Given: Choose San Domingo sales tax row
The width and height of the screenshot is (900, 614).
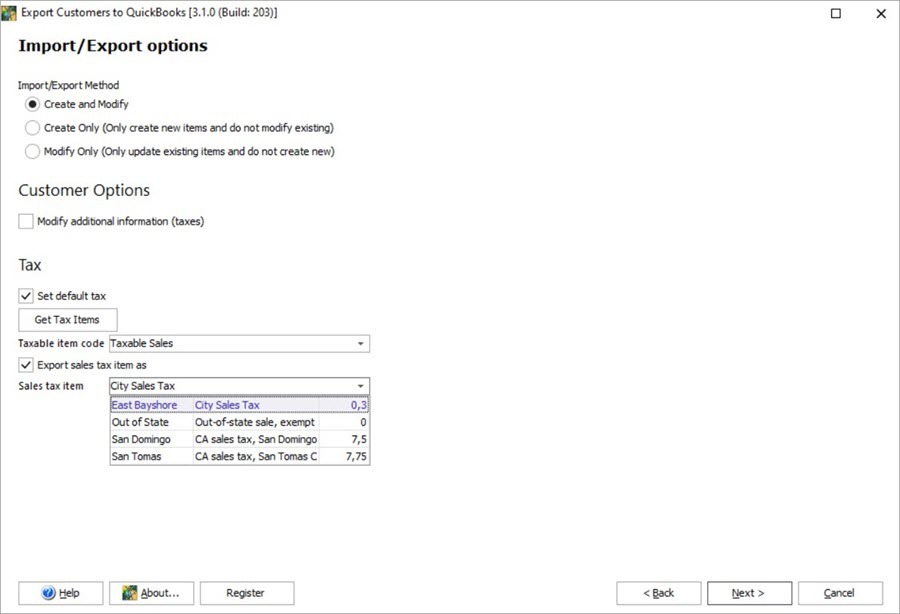Looking at the screenshot, I should [x=239, y=439].
